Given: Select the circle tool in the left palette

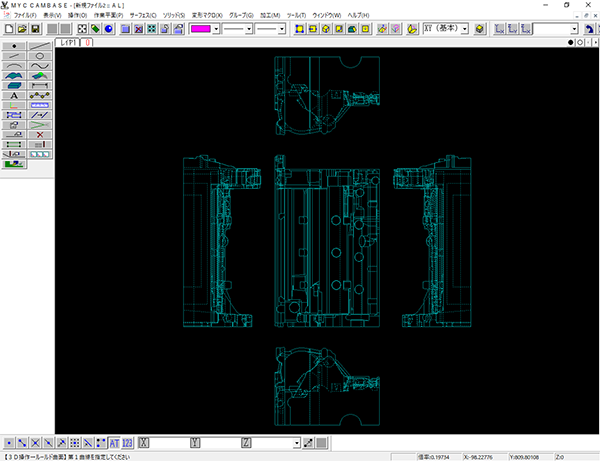Looking at the screenshot, I should point(40,56).
